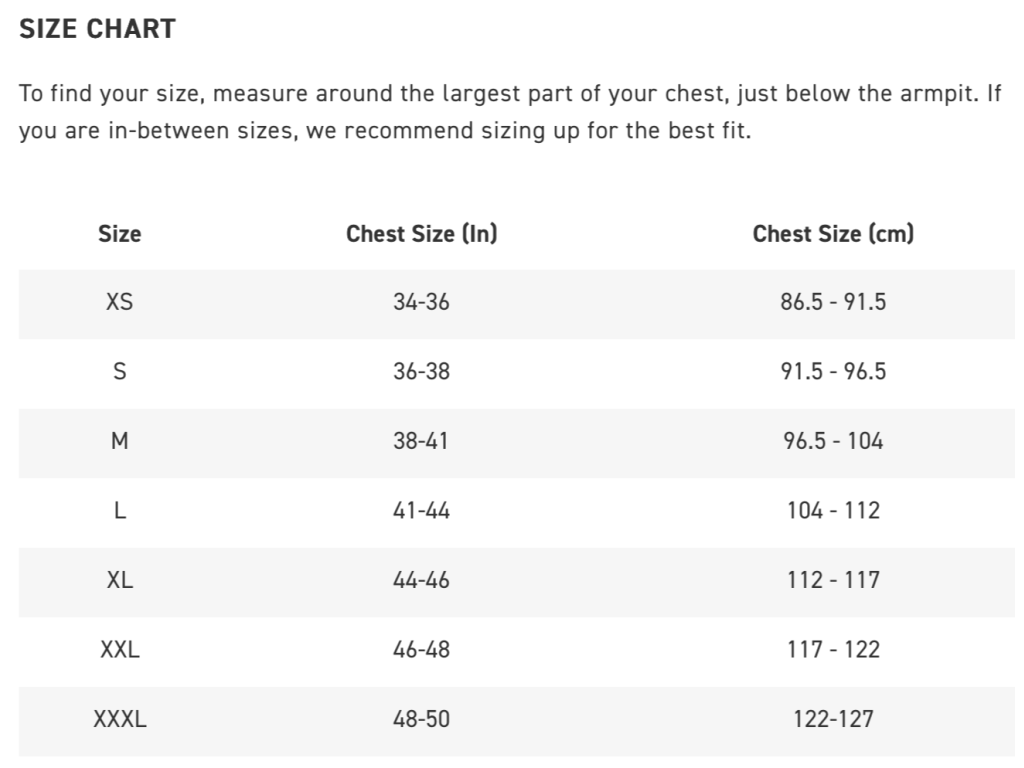Image resolution: width=1024 pixels, height=768 pixels.
Task: Click the 86.5 - 91.5 cm value
Action: (833, 301)
